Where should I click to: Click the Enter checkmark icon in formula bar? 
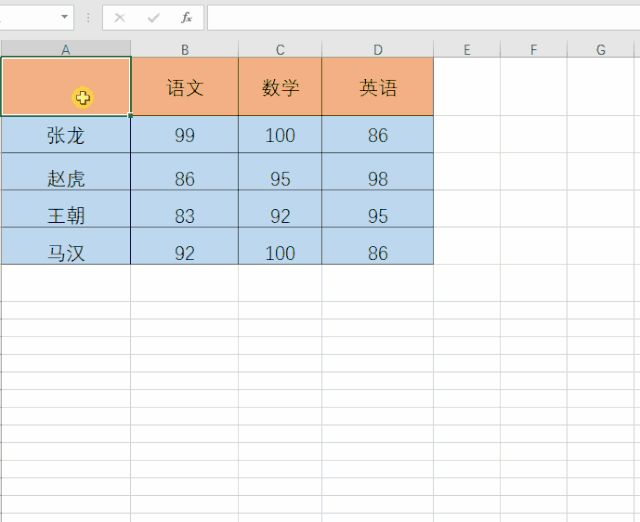[153, 18]
